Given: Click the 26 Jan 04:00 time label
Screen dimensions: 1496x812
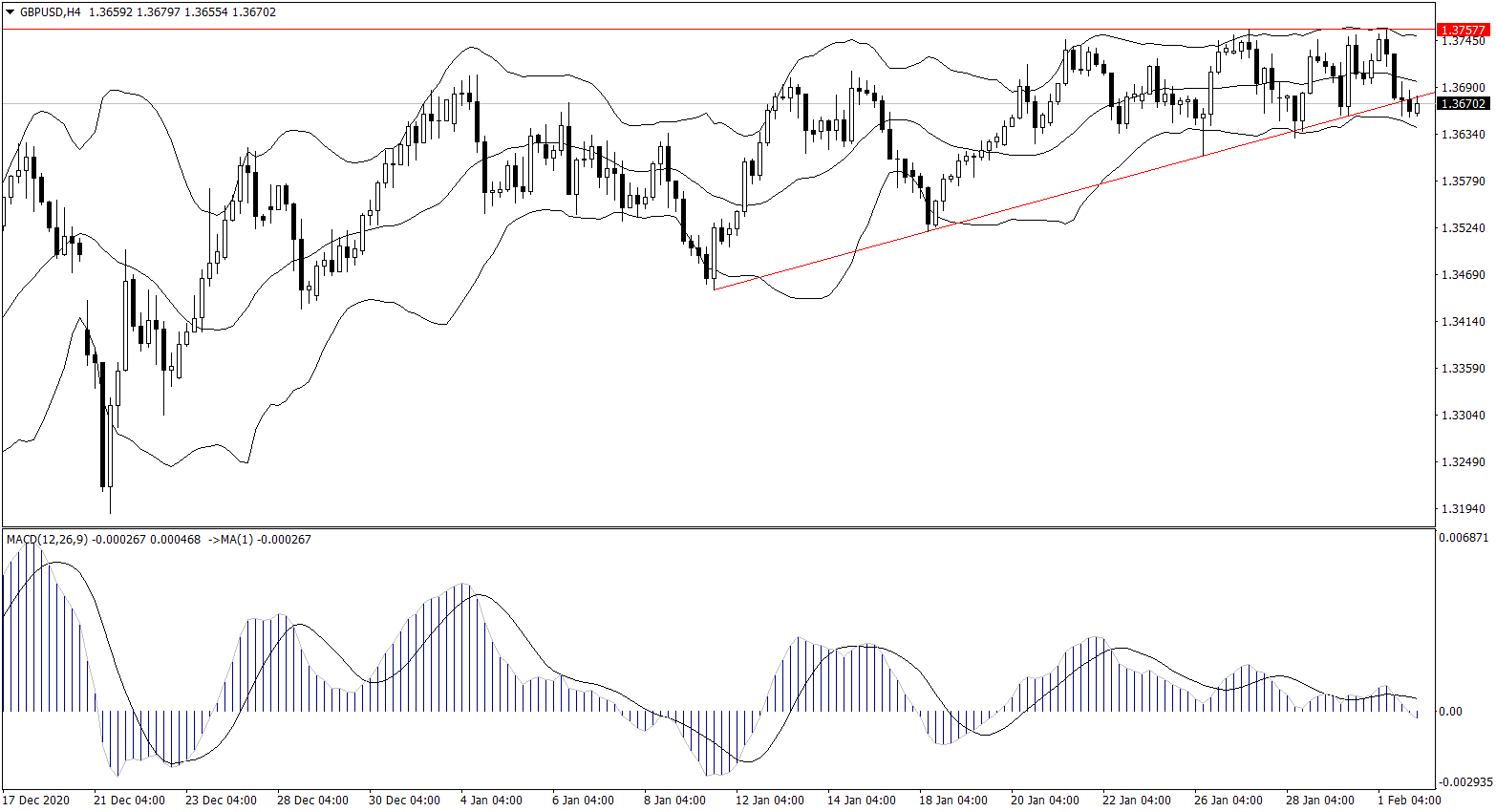Looking at the screenshot, I should point(1228,801).
